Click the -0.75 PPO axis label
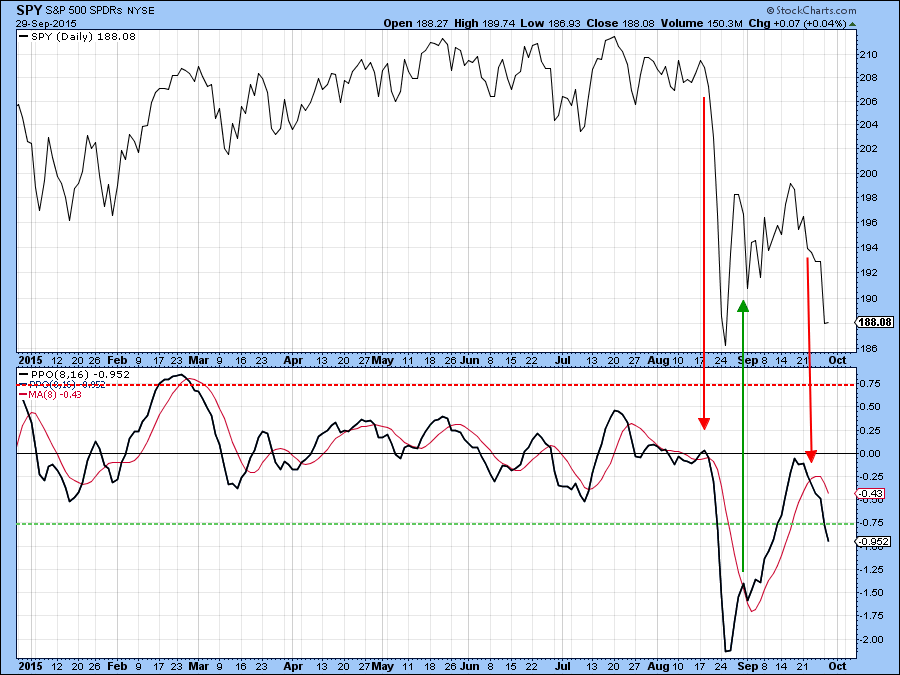This screenshot has height=675, width=900. (870, 523)
